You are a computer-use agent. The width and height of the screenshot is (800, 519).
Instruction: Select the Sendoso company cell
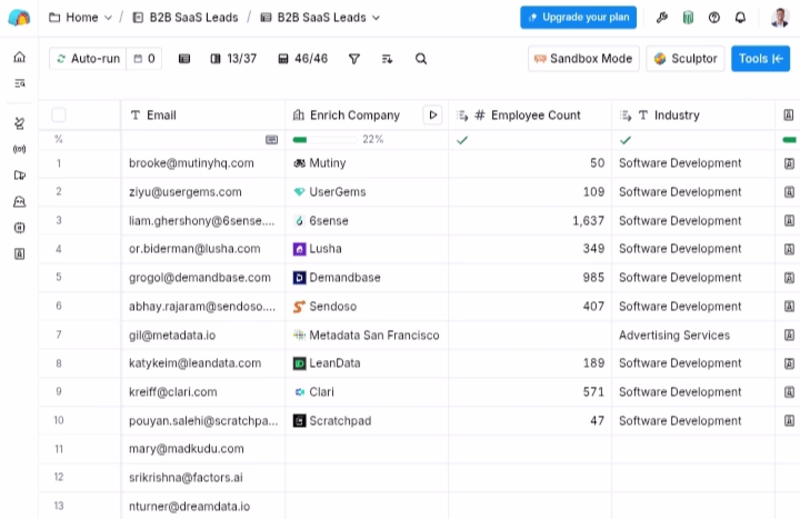tap(367, 306)
